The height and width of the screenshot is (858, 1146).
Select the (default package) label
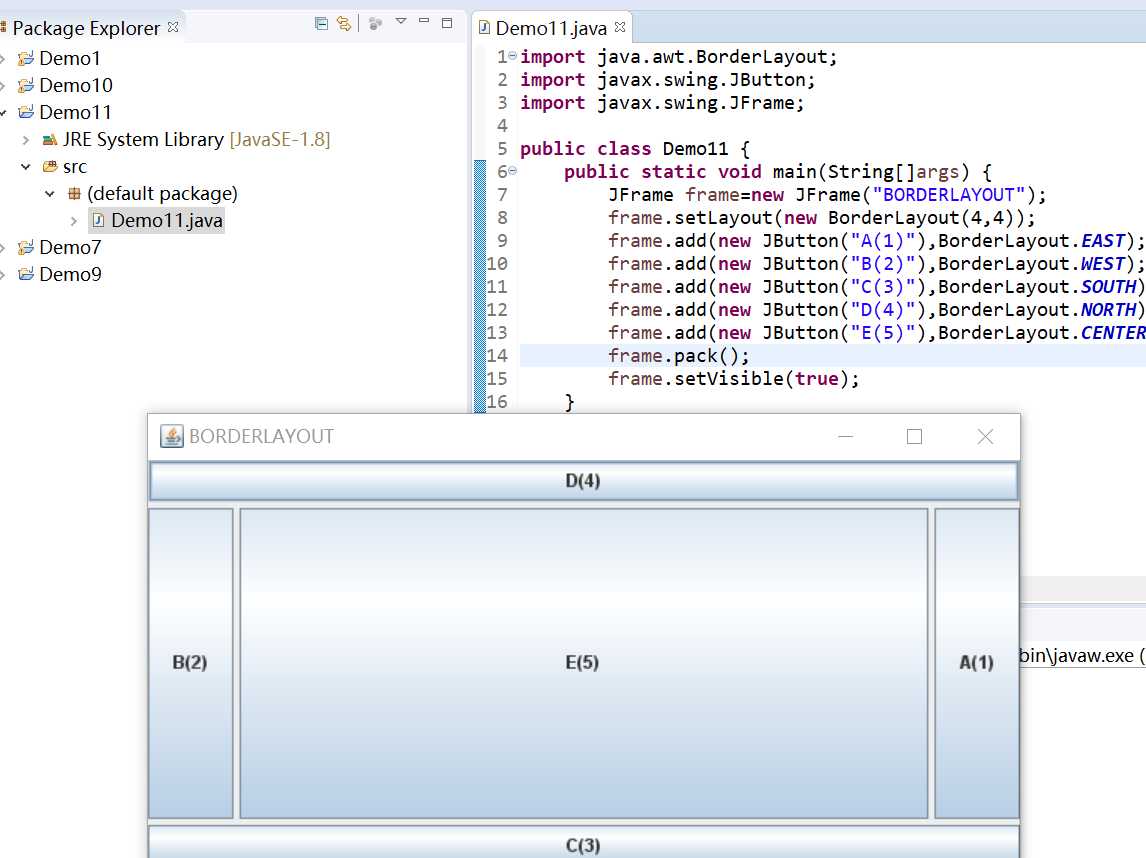(162, 193)
